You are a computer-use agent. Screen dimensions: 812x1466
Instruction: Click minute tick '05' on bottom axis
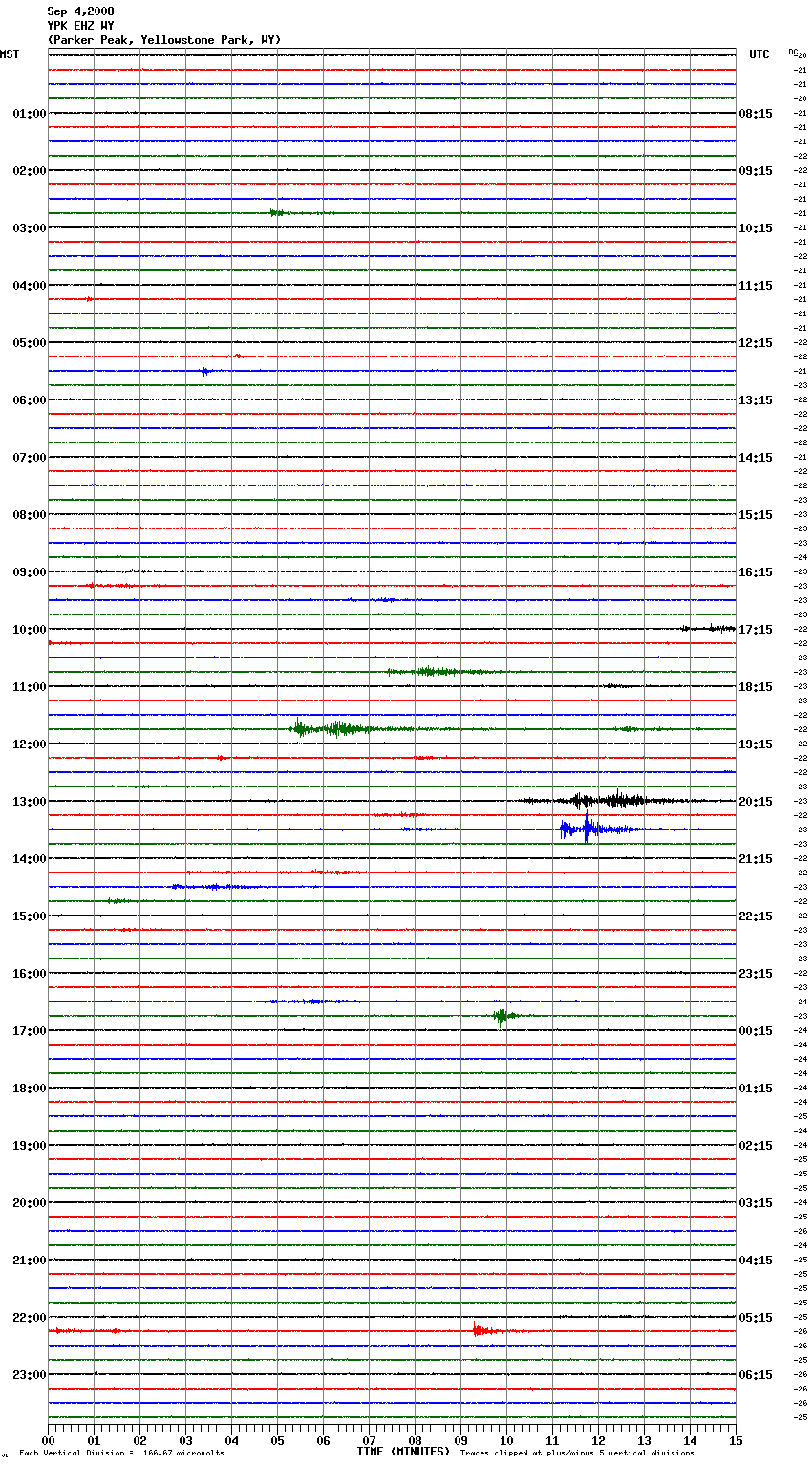[x=277, y=1440]
